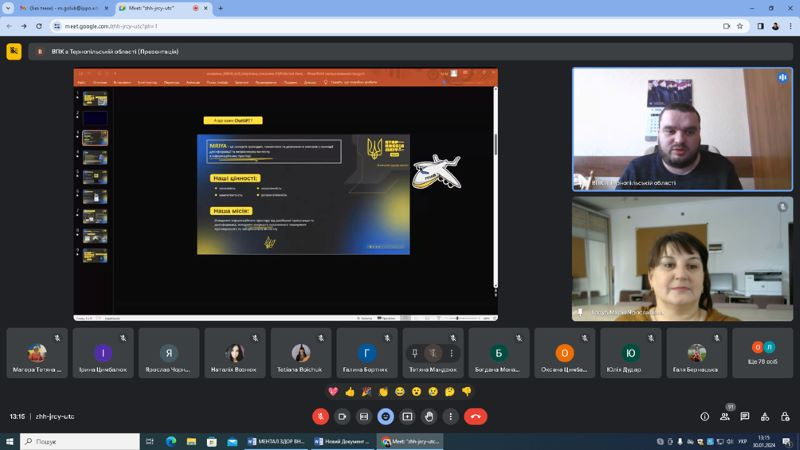The height and width of the screenshot is (450, 800).
Task: Show the participants people panel
Action: point(724,417)
